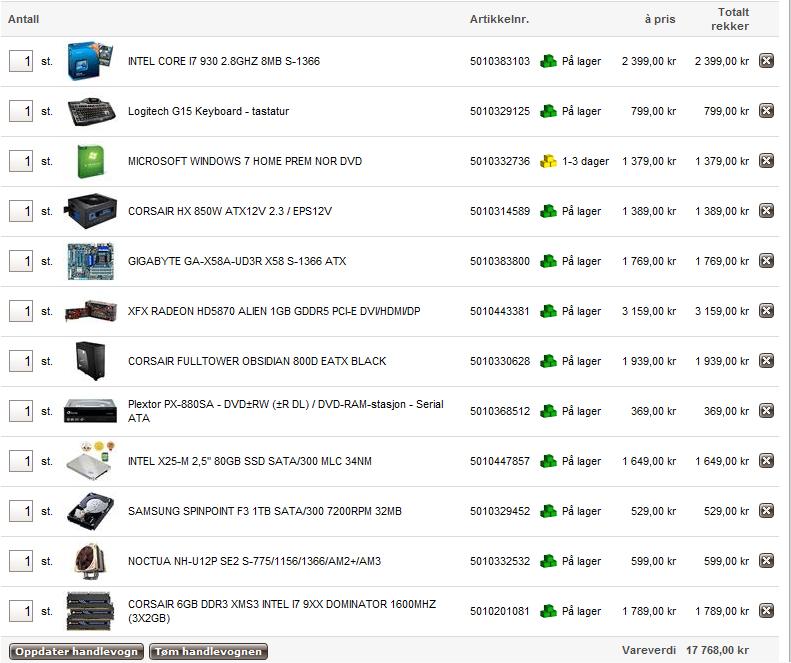This screenshot has width=791, height=663.
Task: Open the Samsung hard drive thumbnail
Action: click(x=91, y=511)
